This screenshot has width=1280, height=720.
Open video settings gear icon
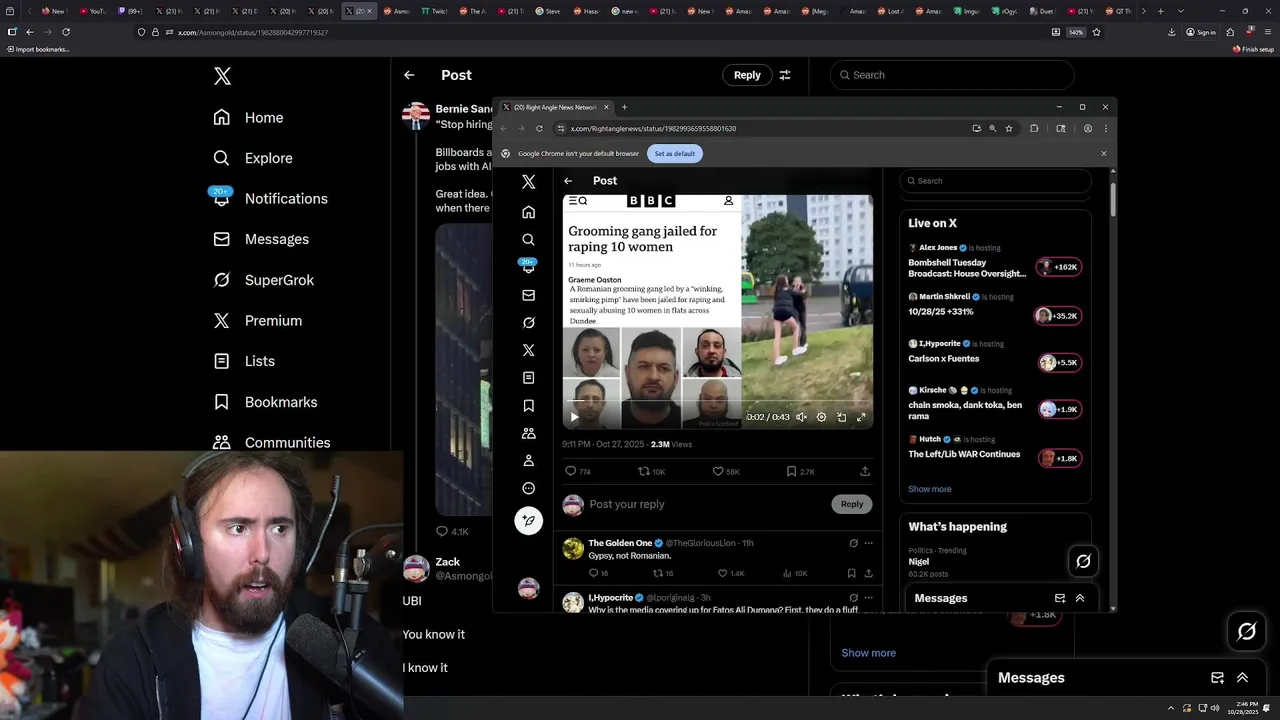point(821,417)
